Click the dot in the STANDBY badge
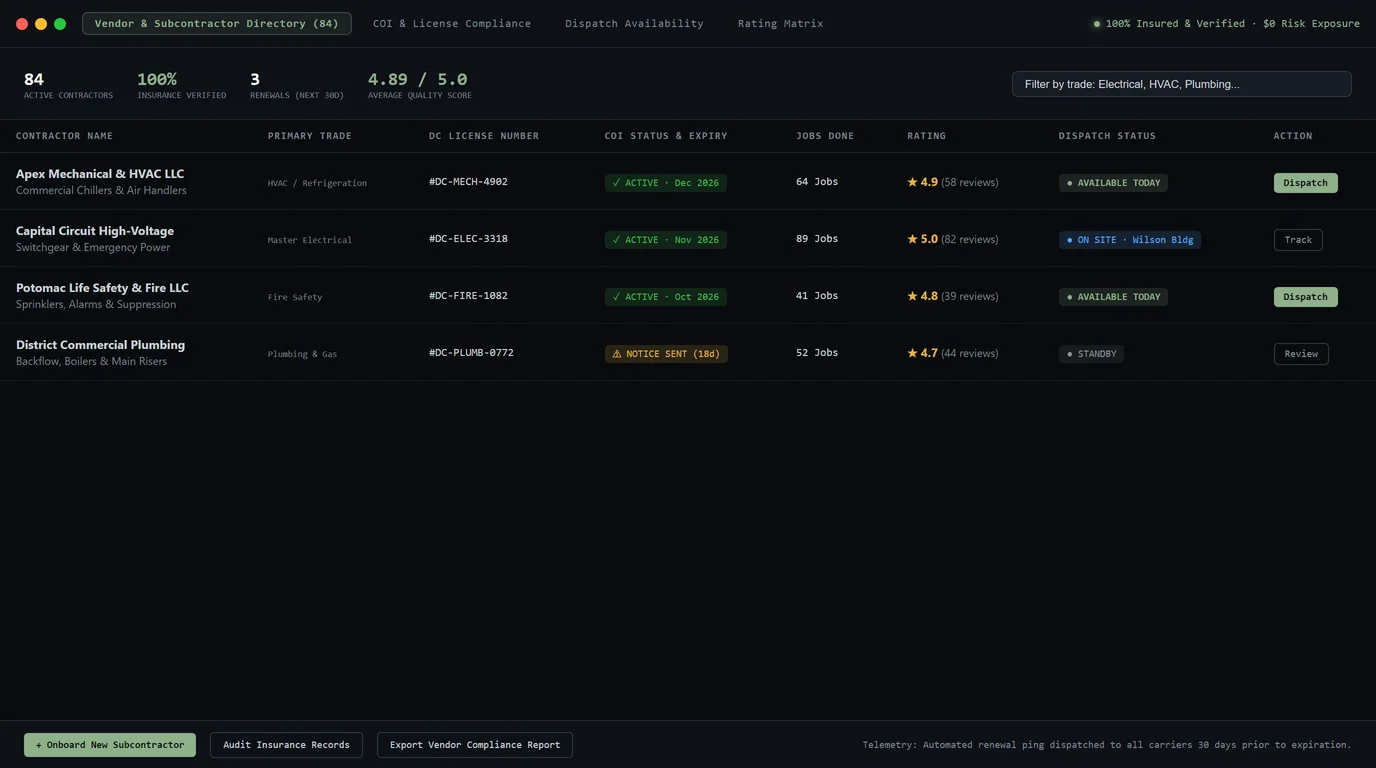1376x768 pixels. click(1070, 354)
